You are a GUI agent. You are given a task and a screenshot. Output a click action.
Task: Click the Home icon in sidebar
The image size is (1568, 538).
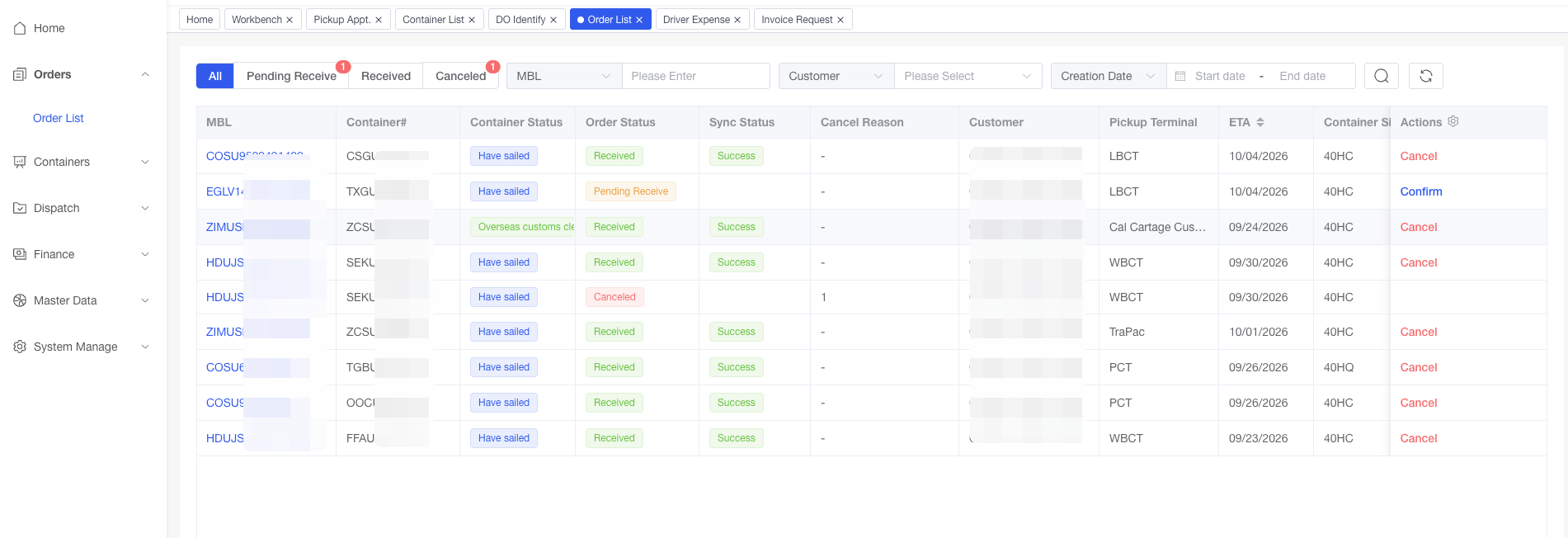click(x=20, y=28)
